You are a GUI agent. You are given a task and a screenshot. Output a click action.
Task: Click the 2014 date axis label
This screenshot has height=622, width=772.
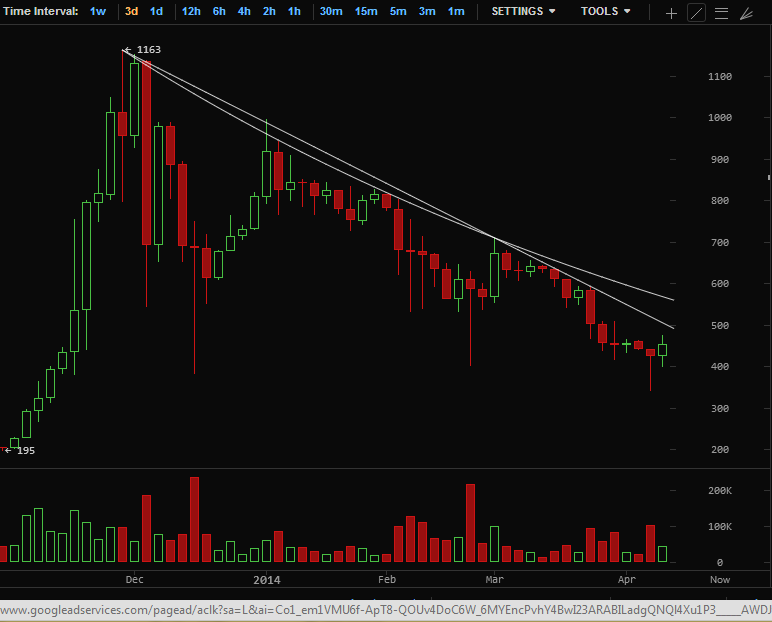point(267,580)
